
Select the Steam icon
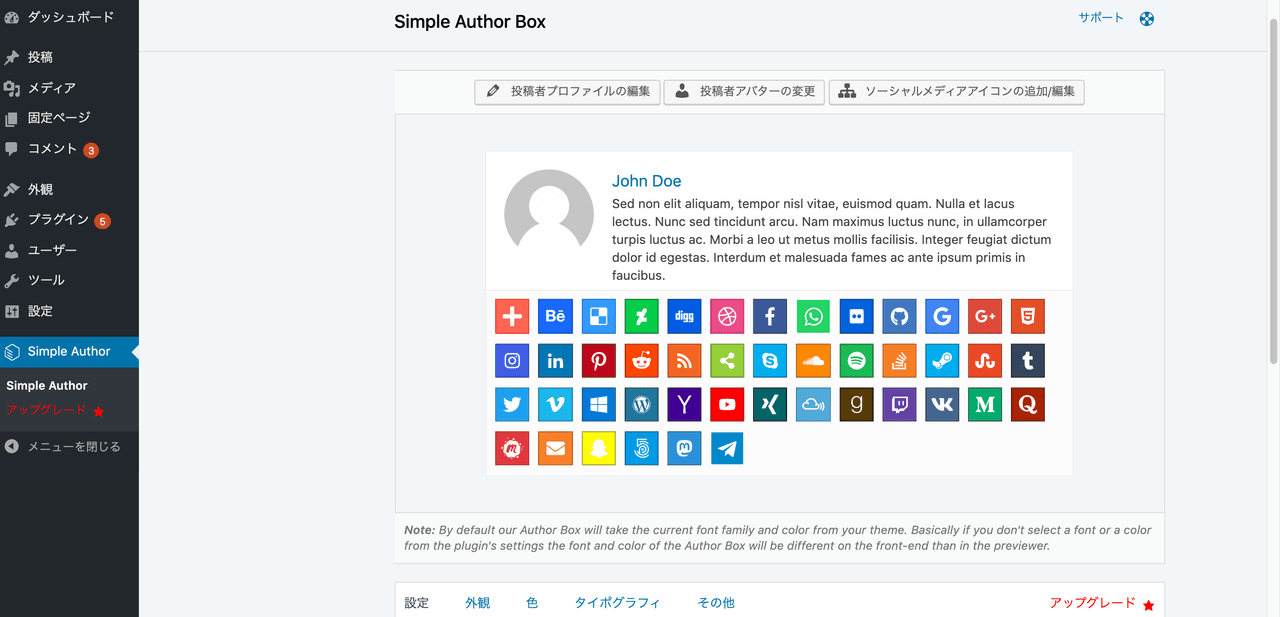point(942,361)
